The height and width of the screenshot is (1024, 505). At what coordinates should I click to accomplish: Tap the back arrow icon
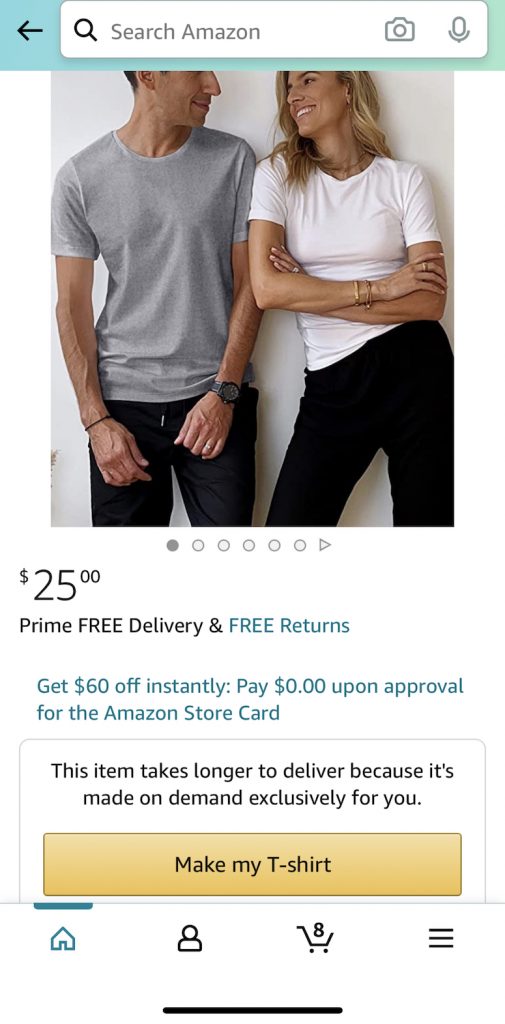point(30,31)
